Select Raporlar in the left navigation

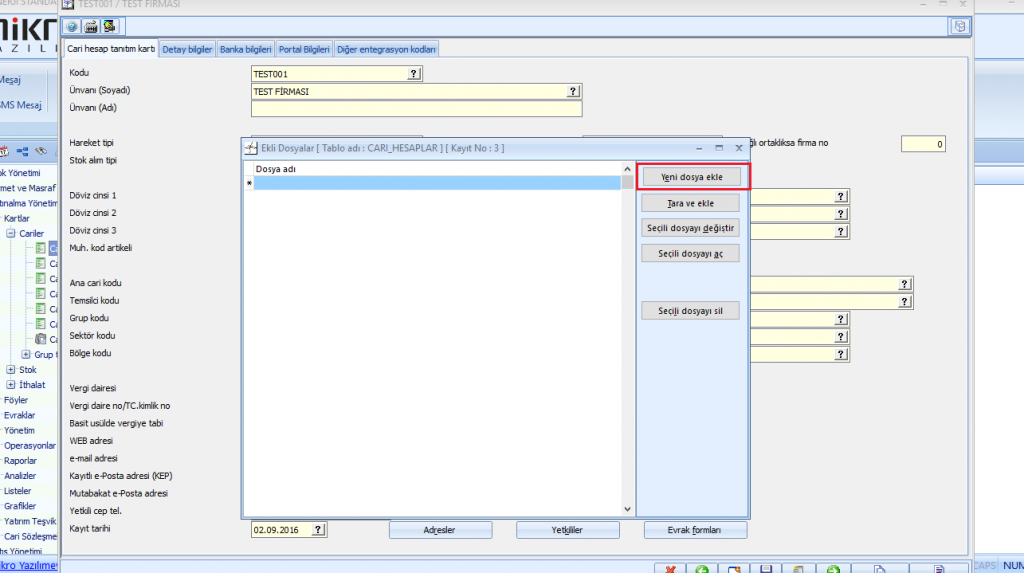pyautogui.click(x=21, y=461)
